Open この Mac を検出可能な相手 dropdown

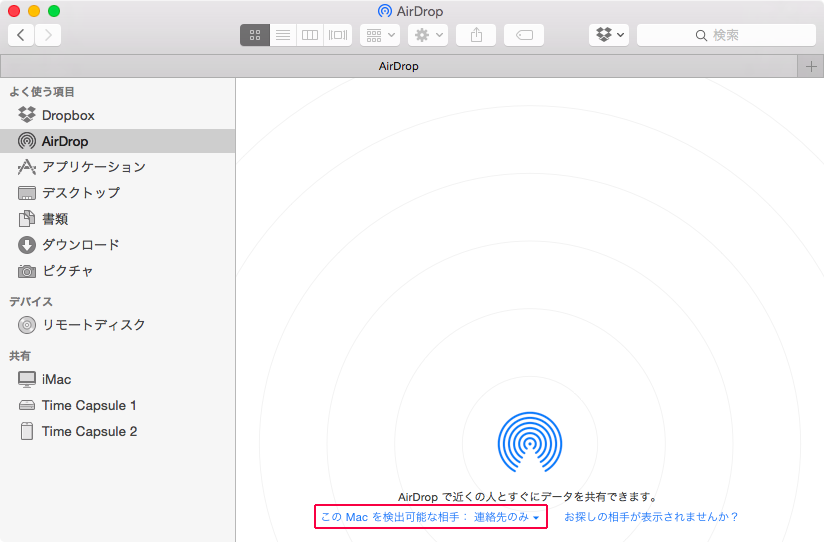[430, 517]
